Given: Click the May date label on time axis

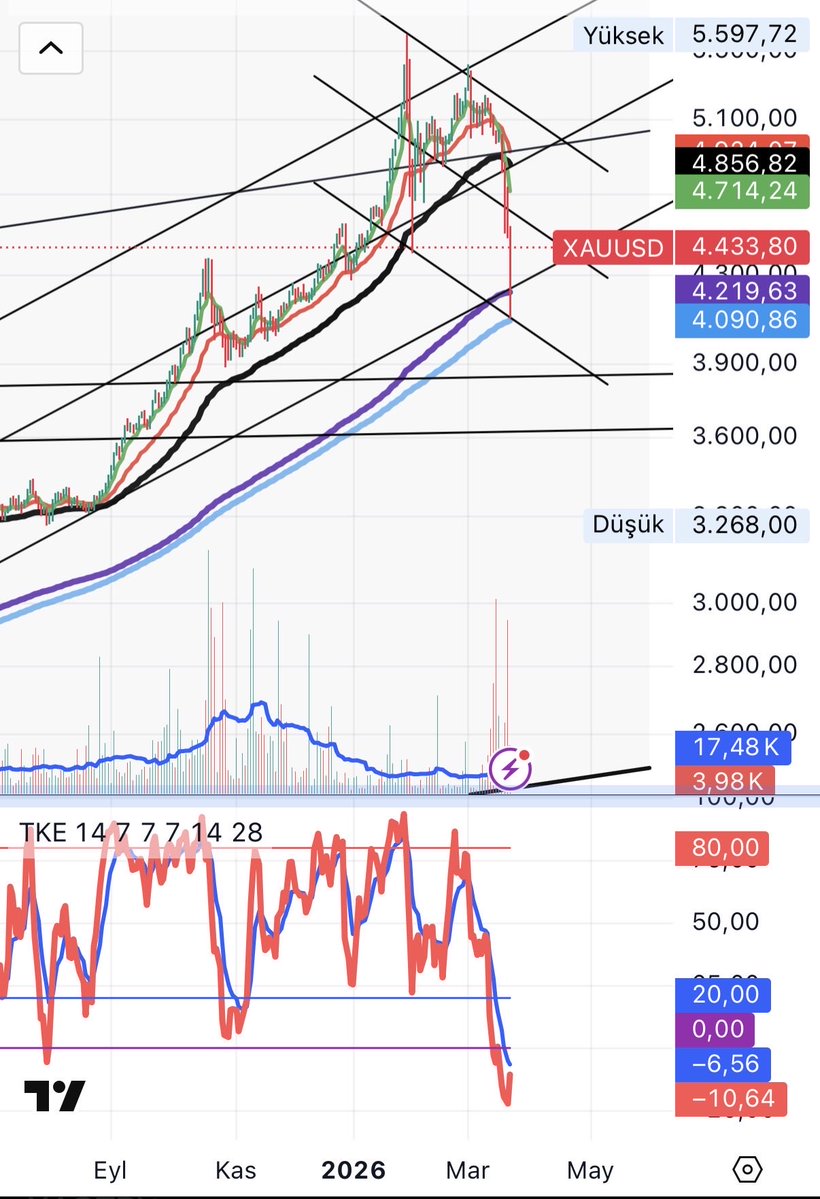Looking at the screenshot, I should pyautogui.click(x=590, y=1170).
